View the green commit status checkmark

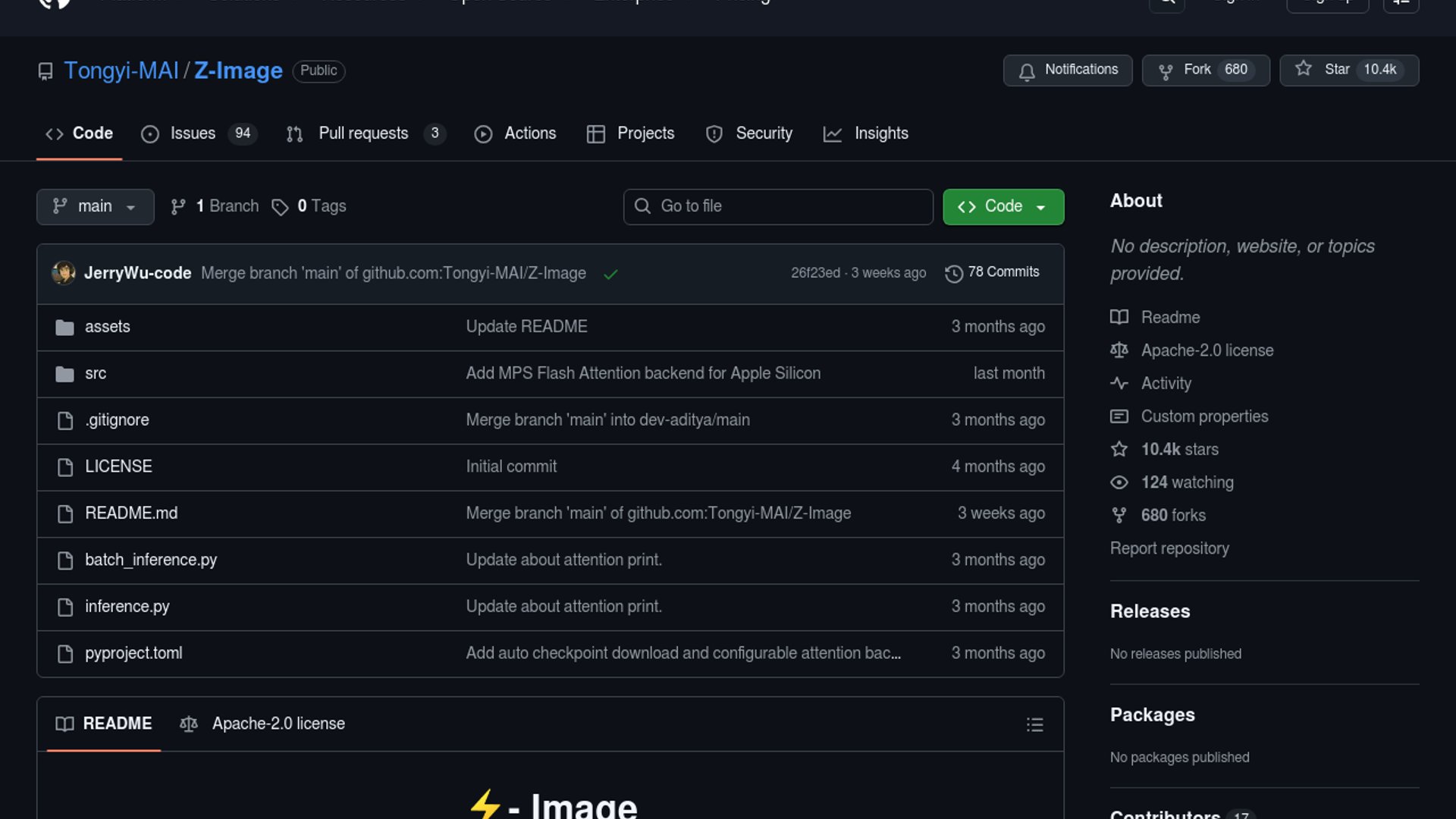coord(610,274)
